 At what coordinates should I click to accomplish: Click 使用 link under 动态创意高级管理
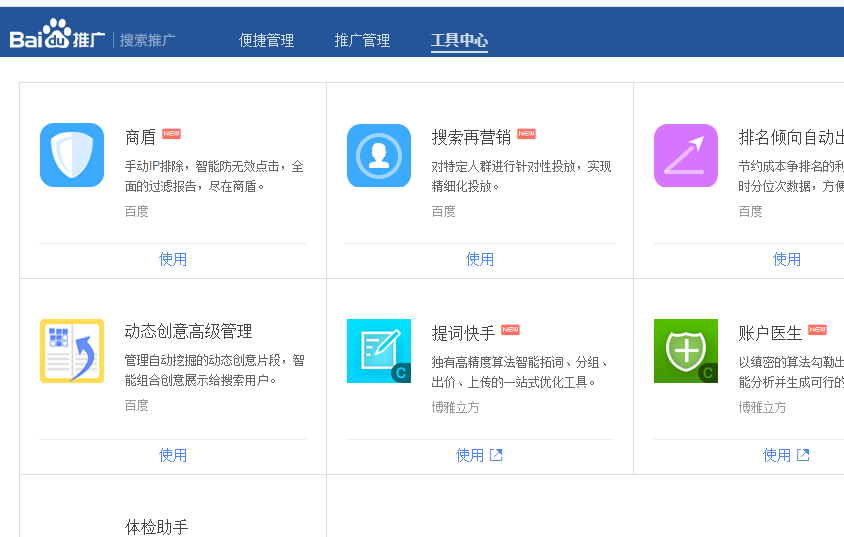(x=173, y=455)
